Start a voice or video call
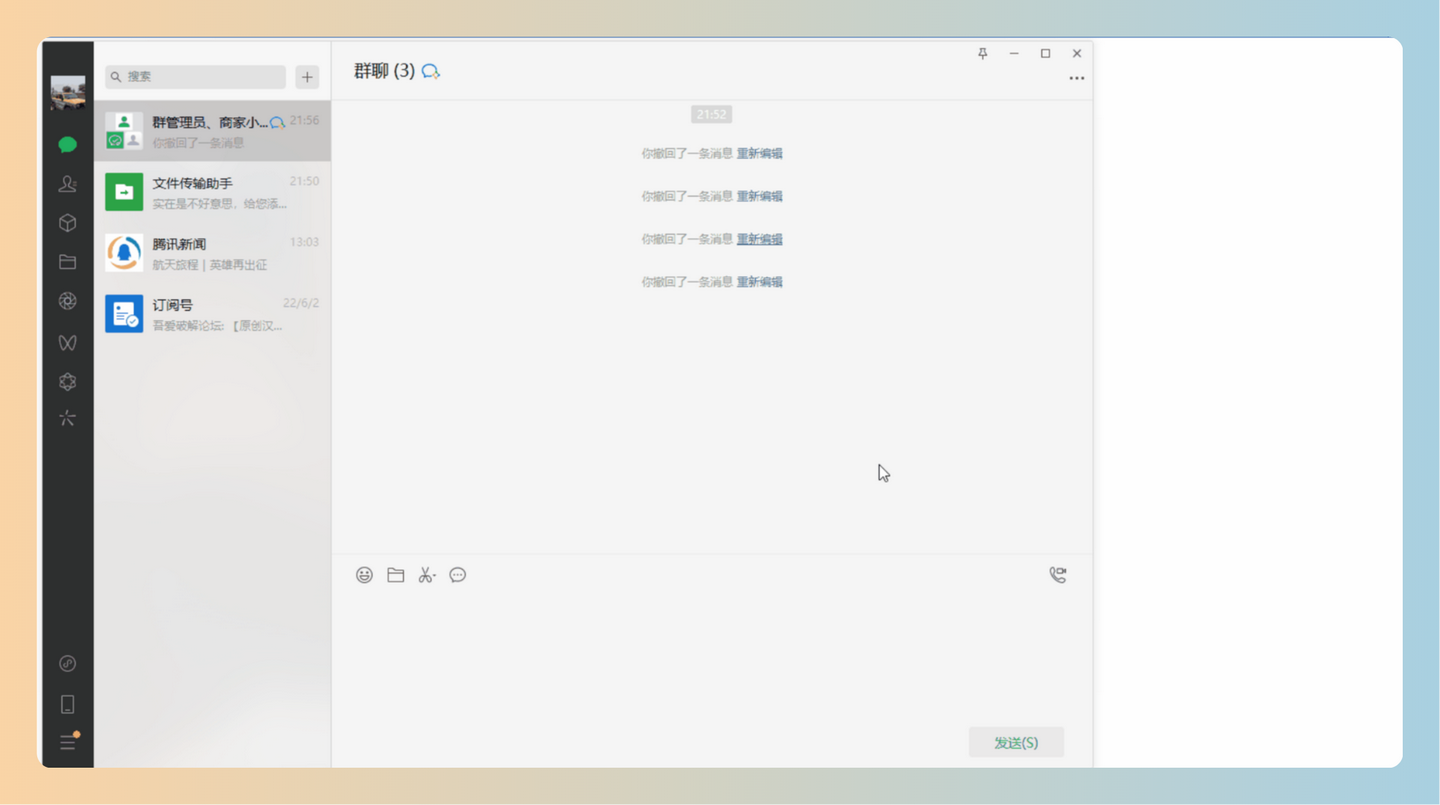 tap(1057, 575)
